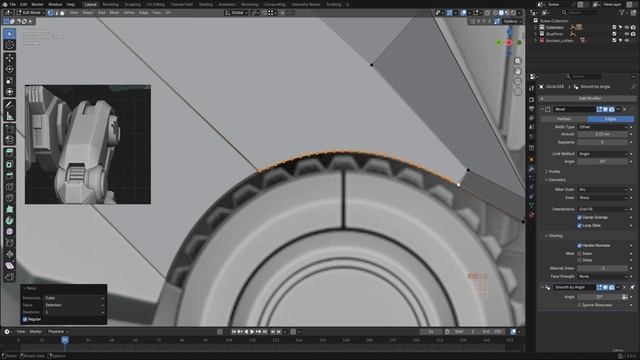Select the Measure tool

pyautogui.click(x=9, y=116)
